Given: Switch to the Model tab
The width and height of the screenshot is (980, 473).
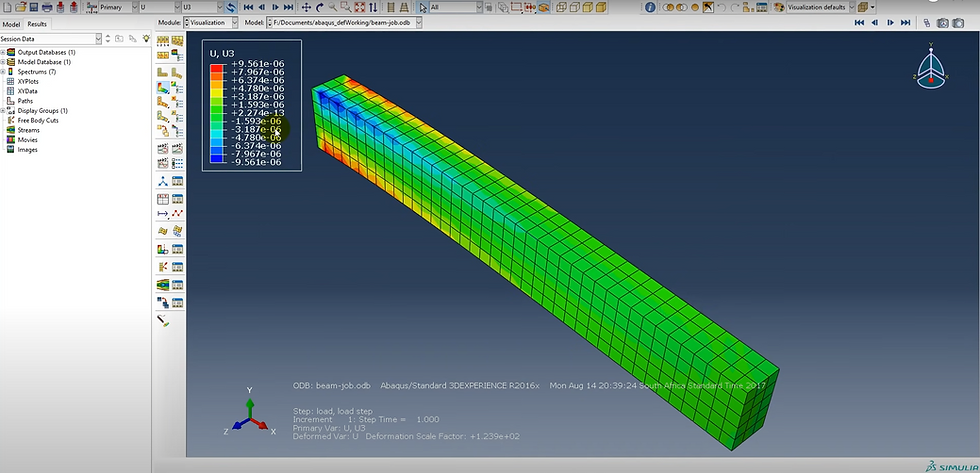Looking at the screenshot, I should (11, 24).
